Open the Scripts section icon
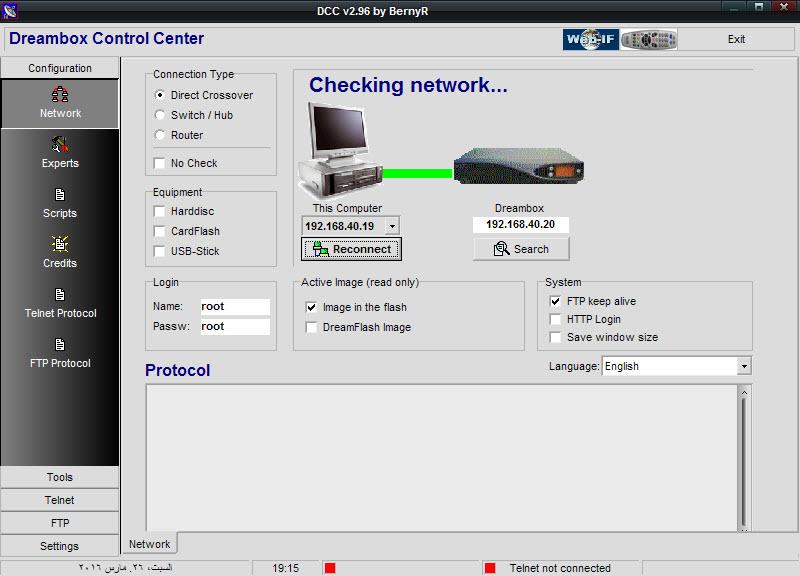This screenshot has height=576, width=800. pos(60,195)
